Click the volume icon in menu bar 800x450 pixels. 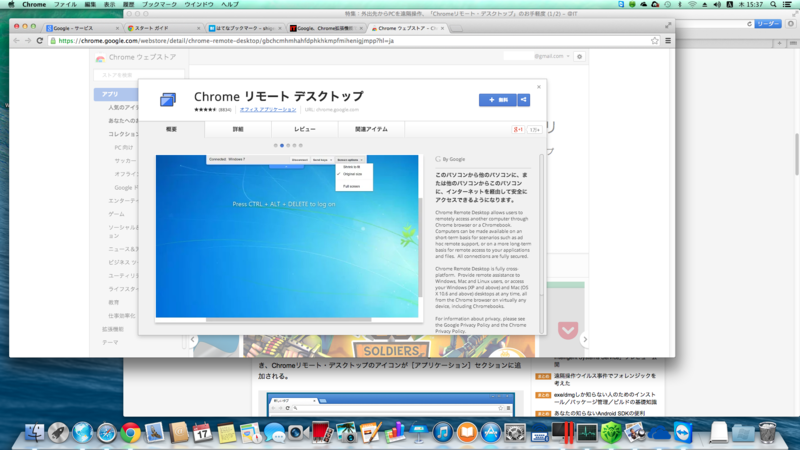point(717,4)
